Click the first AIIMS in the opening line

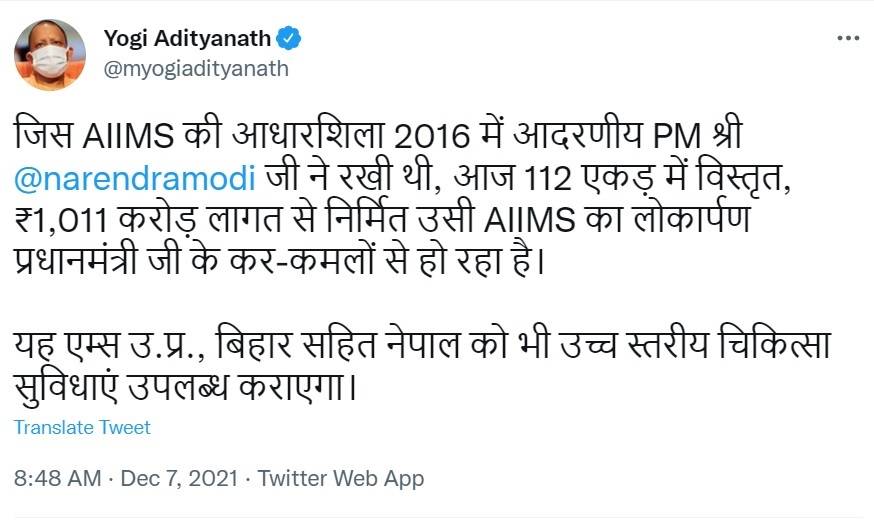(x=113, y=135)
